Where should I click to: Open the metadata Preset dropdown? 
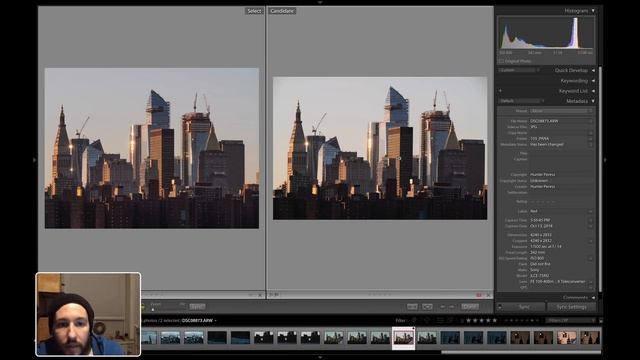pos(561,111)
